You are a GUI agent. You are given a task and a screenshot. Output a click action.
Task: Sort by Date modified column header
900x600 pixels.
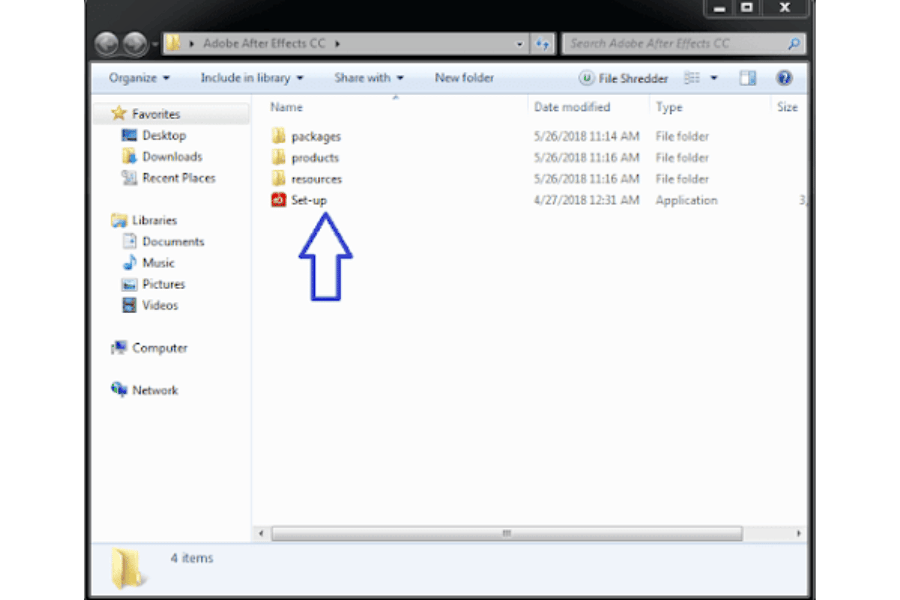coord(572,107)
